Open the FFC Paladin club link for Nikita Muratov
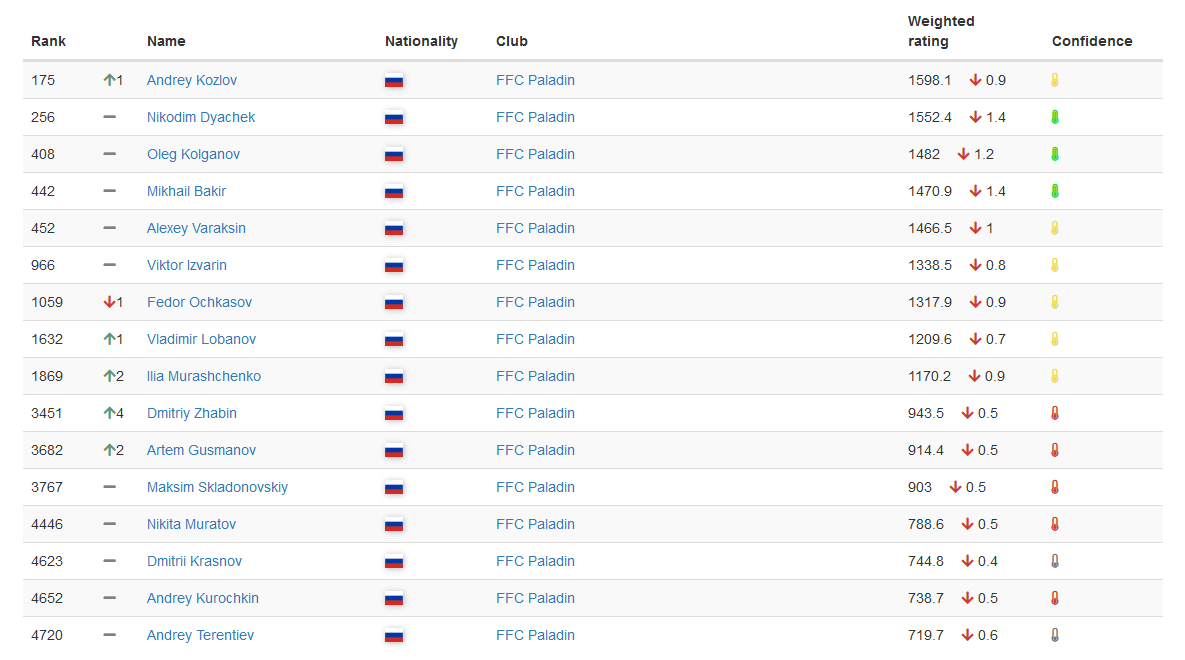The height and width of the screenshot is (660, 1185). point(535,524)
